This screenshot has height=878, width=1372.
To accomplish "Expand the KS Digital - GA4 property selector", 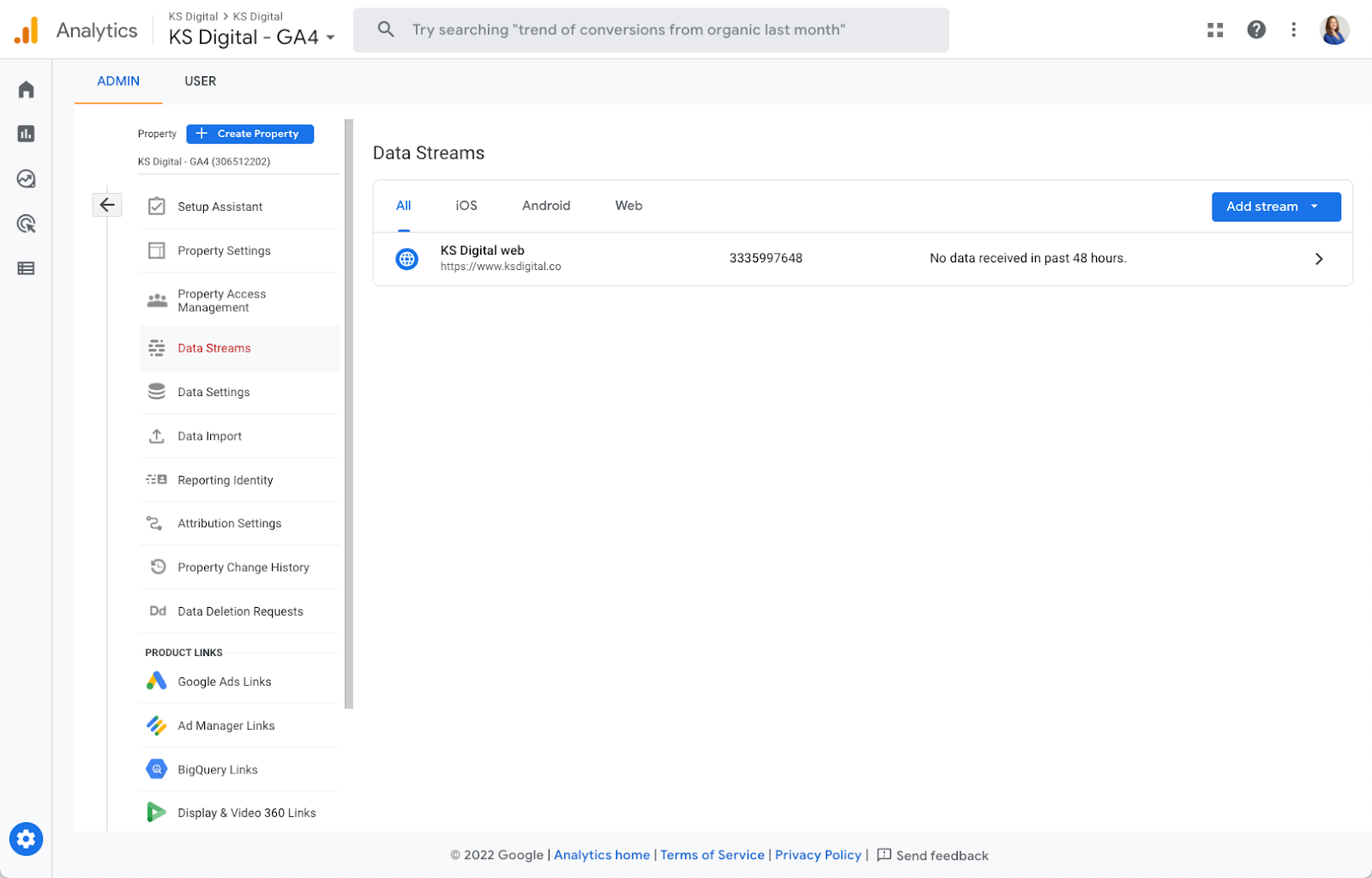I will tap(252, 37).
